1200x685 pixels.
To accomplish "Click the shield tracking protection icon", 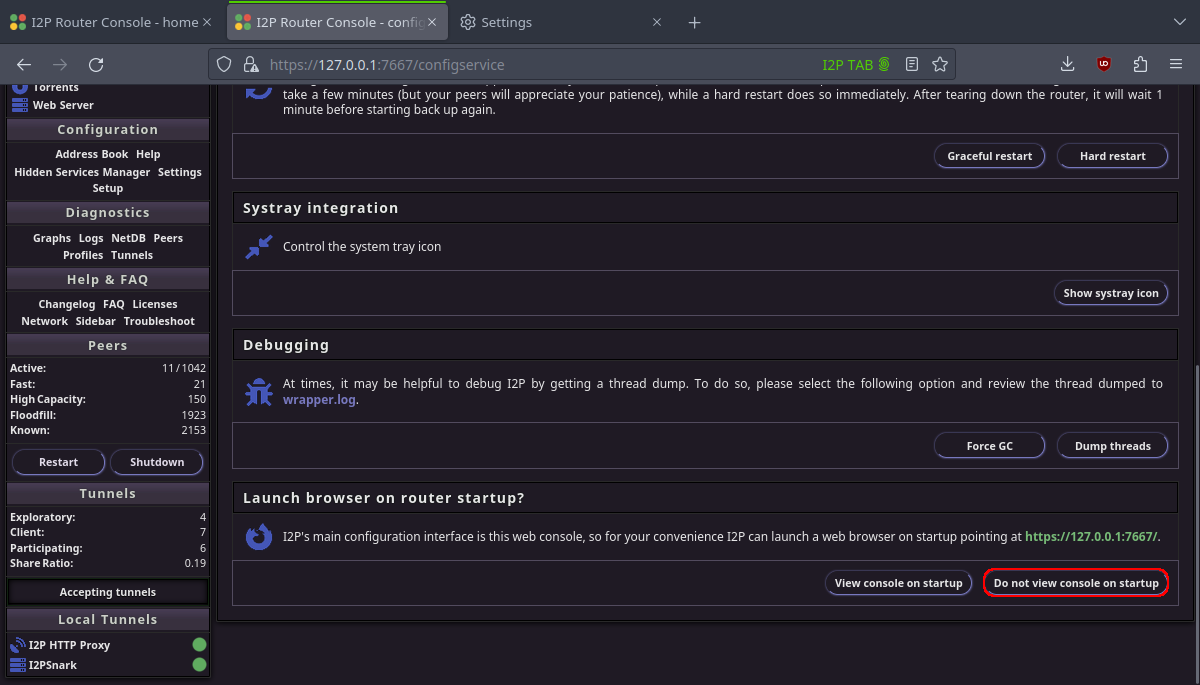I will coord(225,64).
